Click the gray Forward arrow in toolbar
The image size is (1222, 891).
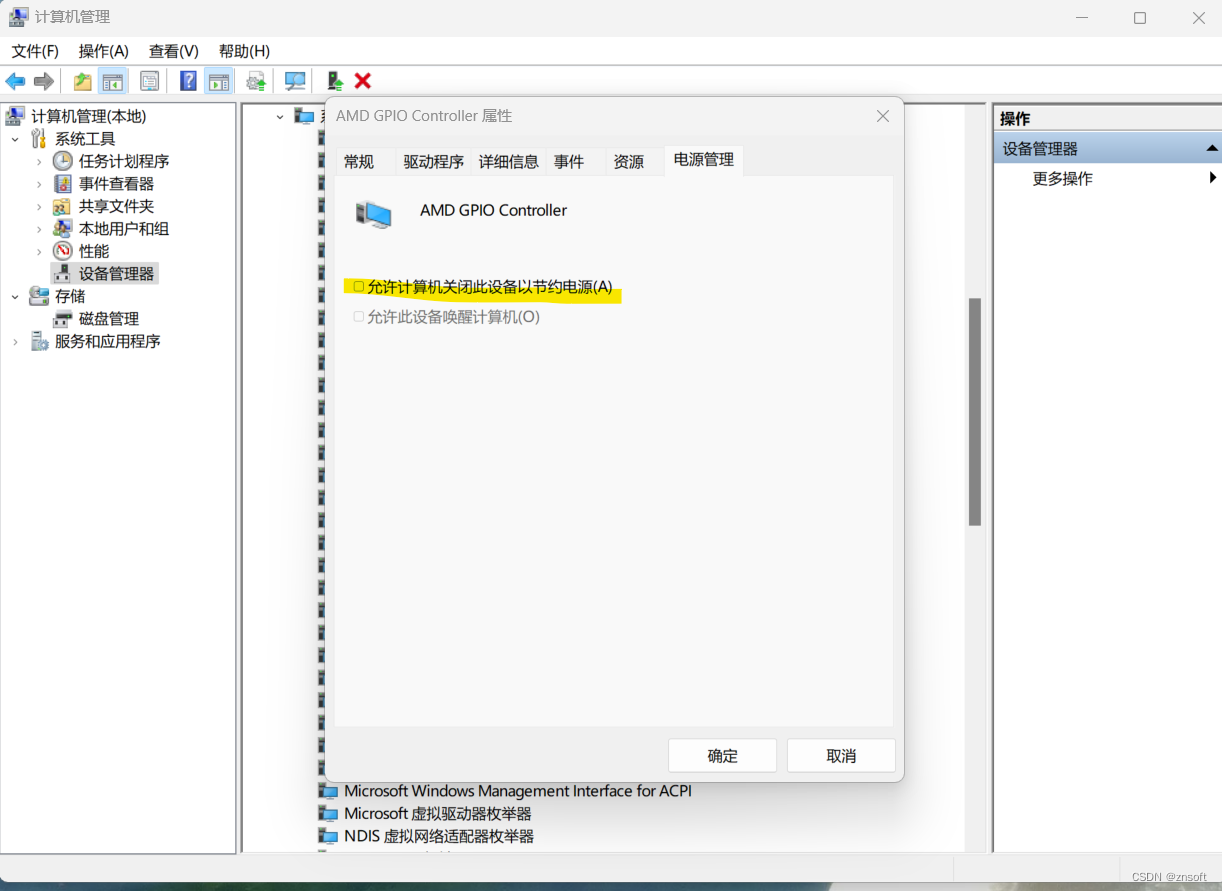coord(44,81)
